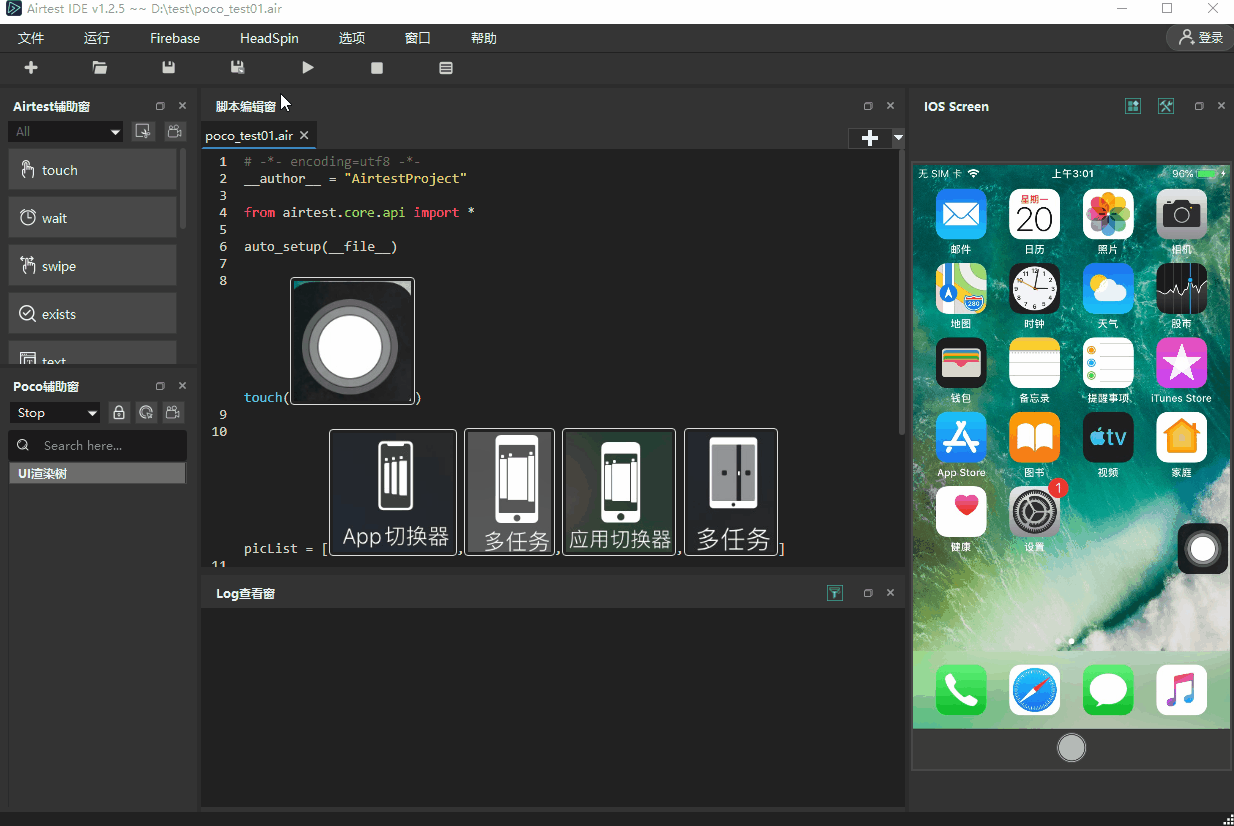Run the script with the play button
The height and width of the screenshot is (826, 1234).
pos(308,68)
